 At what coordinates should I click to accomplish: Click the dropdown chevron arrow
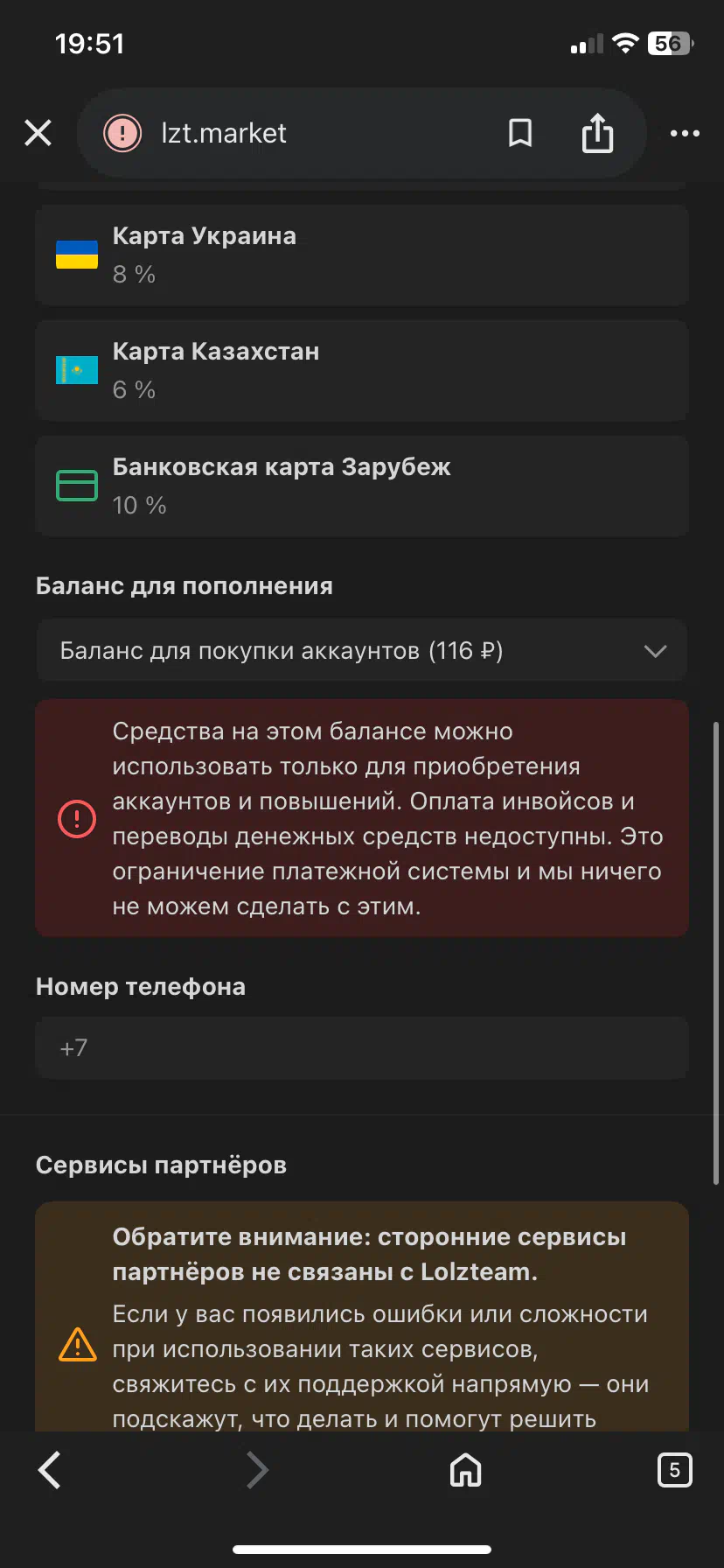[655, 650]
